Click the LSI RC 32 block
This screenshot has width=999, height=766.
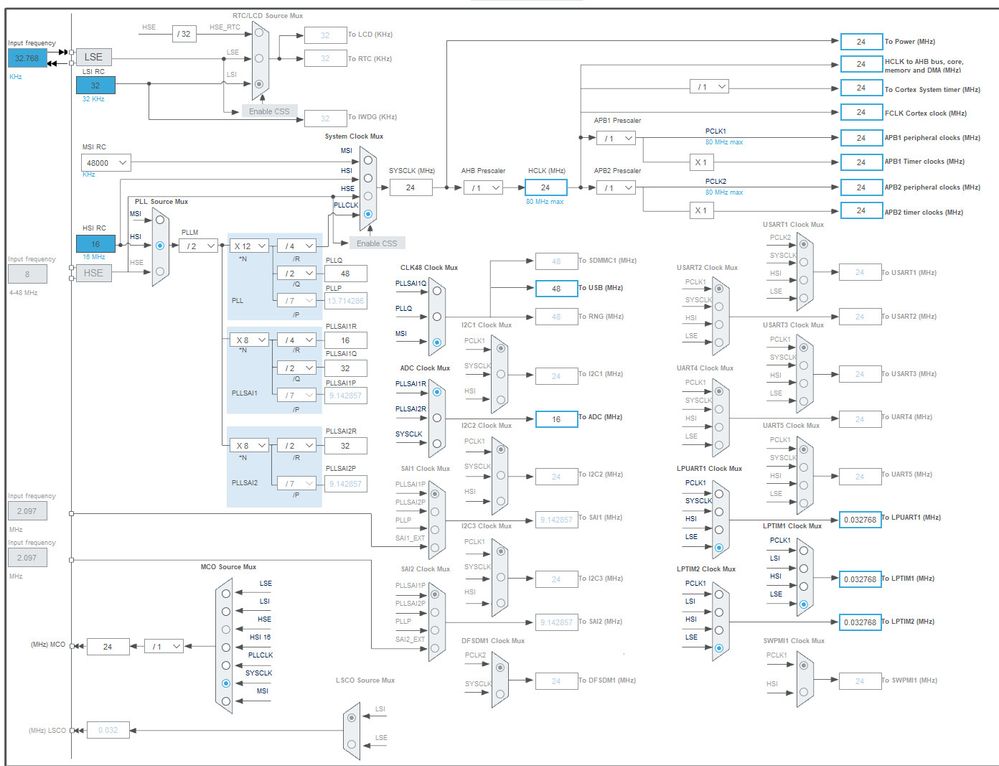[x=96, y=85]
